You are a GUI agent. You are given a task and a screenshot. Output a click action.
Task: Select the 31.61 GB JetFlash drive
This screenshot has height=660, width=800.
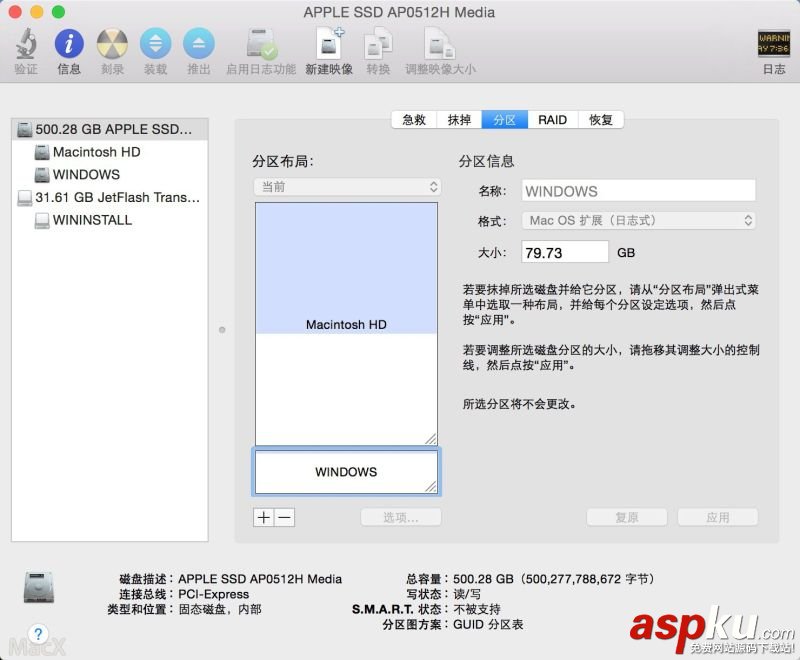pyautogui.click(x=110, y=197)
